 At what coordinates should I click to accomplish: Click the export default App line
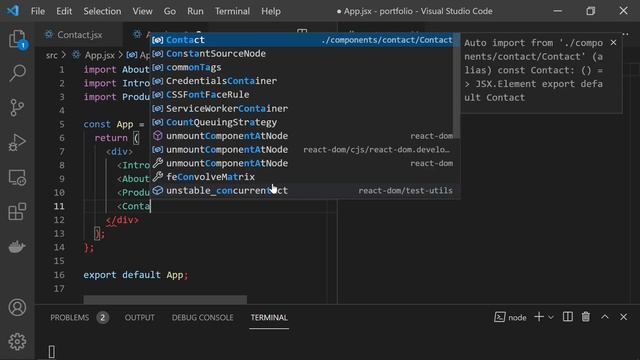(136, 275)
